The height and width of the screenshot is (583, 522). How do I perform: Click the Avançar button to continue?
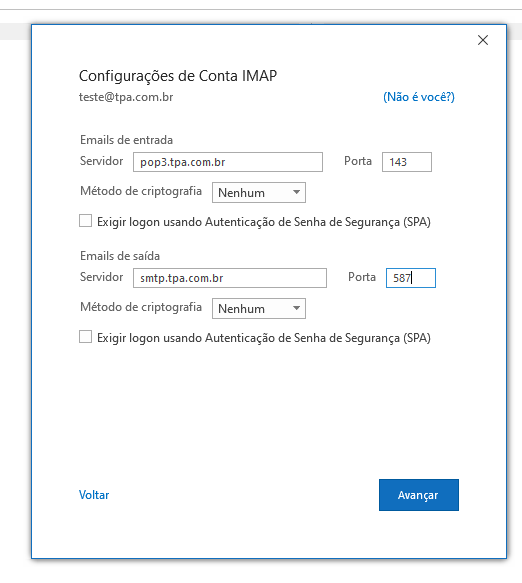(x=419, y=495)
